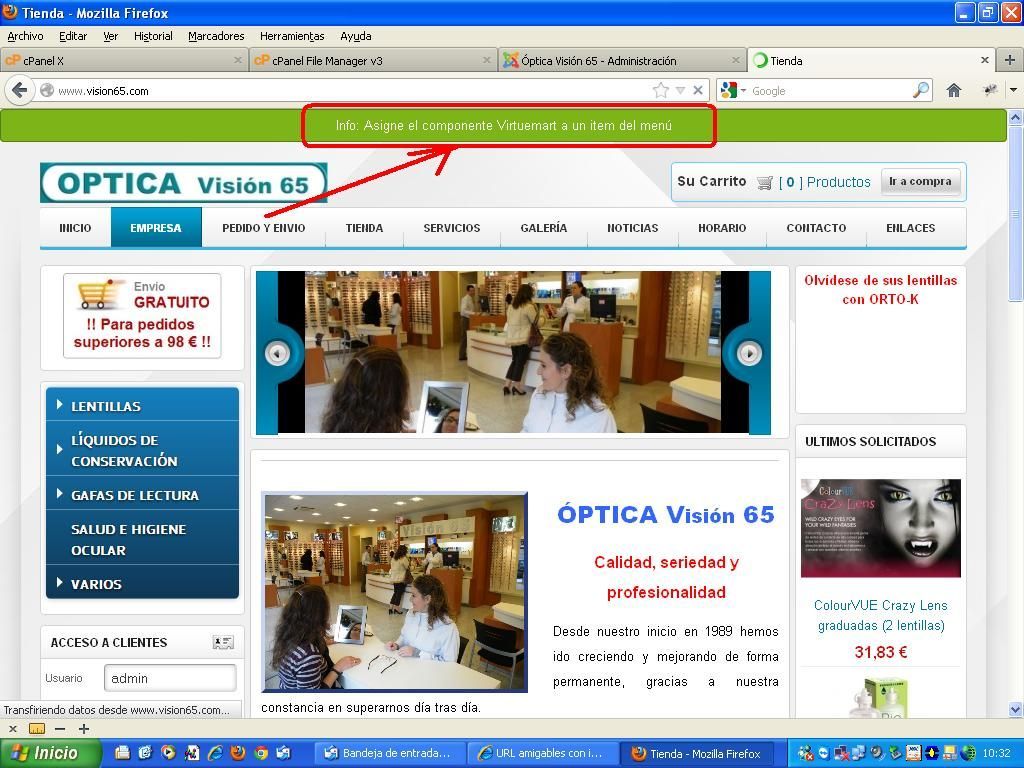
Task: Click the Usuario field containing admin
Action: click(x=170, y=678)
